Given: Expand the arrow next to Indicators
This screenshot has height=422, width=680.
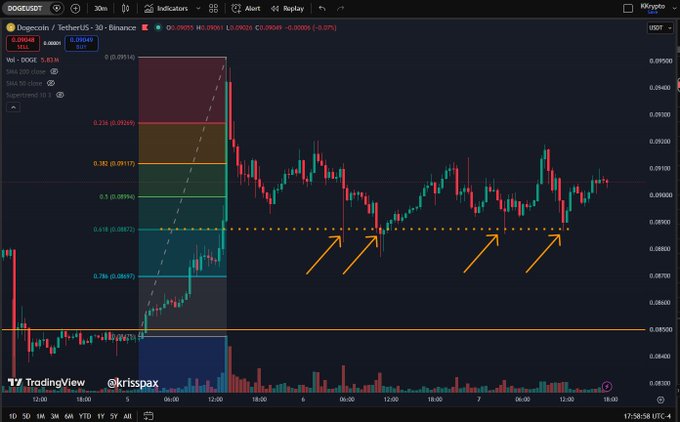Looking at the screenshot, I should click(198, 8).
